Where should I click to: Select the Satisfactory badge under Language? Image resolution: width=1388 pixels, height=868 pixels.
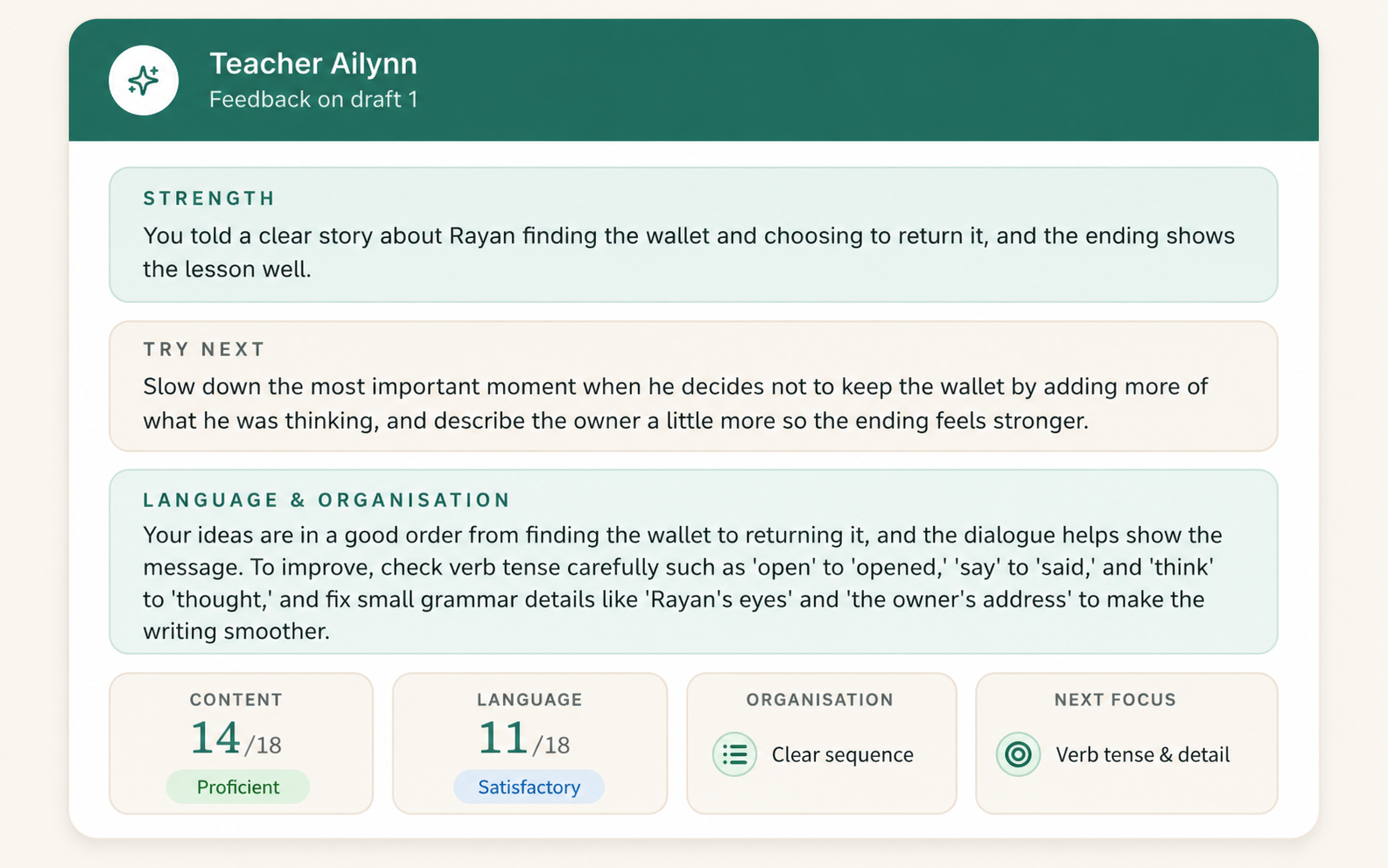529,787
